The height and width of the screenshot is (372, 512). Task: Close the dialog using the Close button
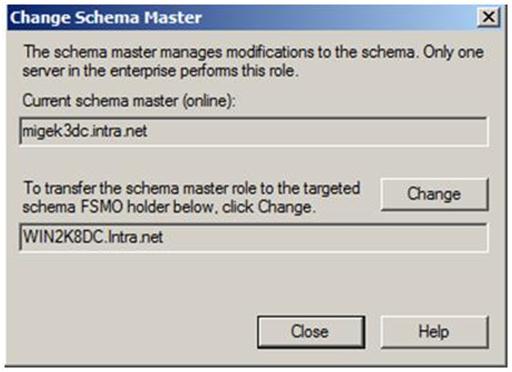coord(311,332)
